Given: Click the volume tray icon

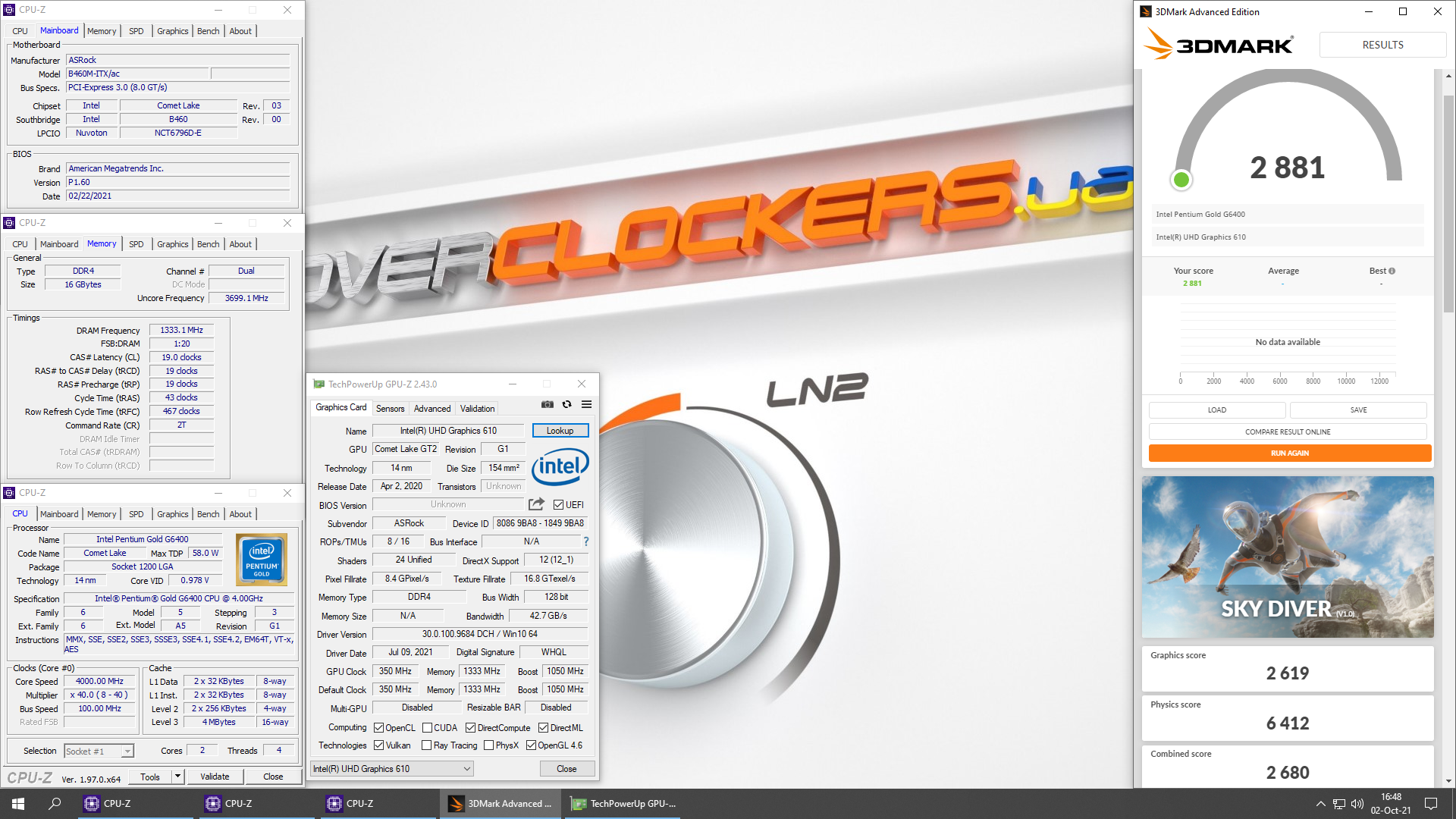Looking at the screenshot, I should 1357,804.
